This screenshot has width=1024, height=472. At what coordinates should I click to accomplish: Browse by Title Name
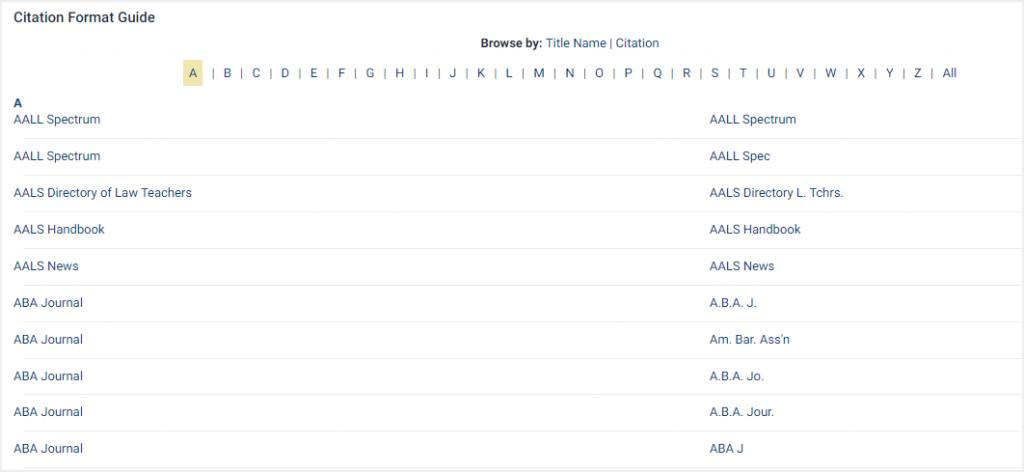575,43
